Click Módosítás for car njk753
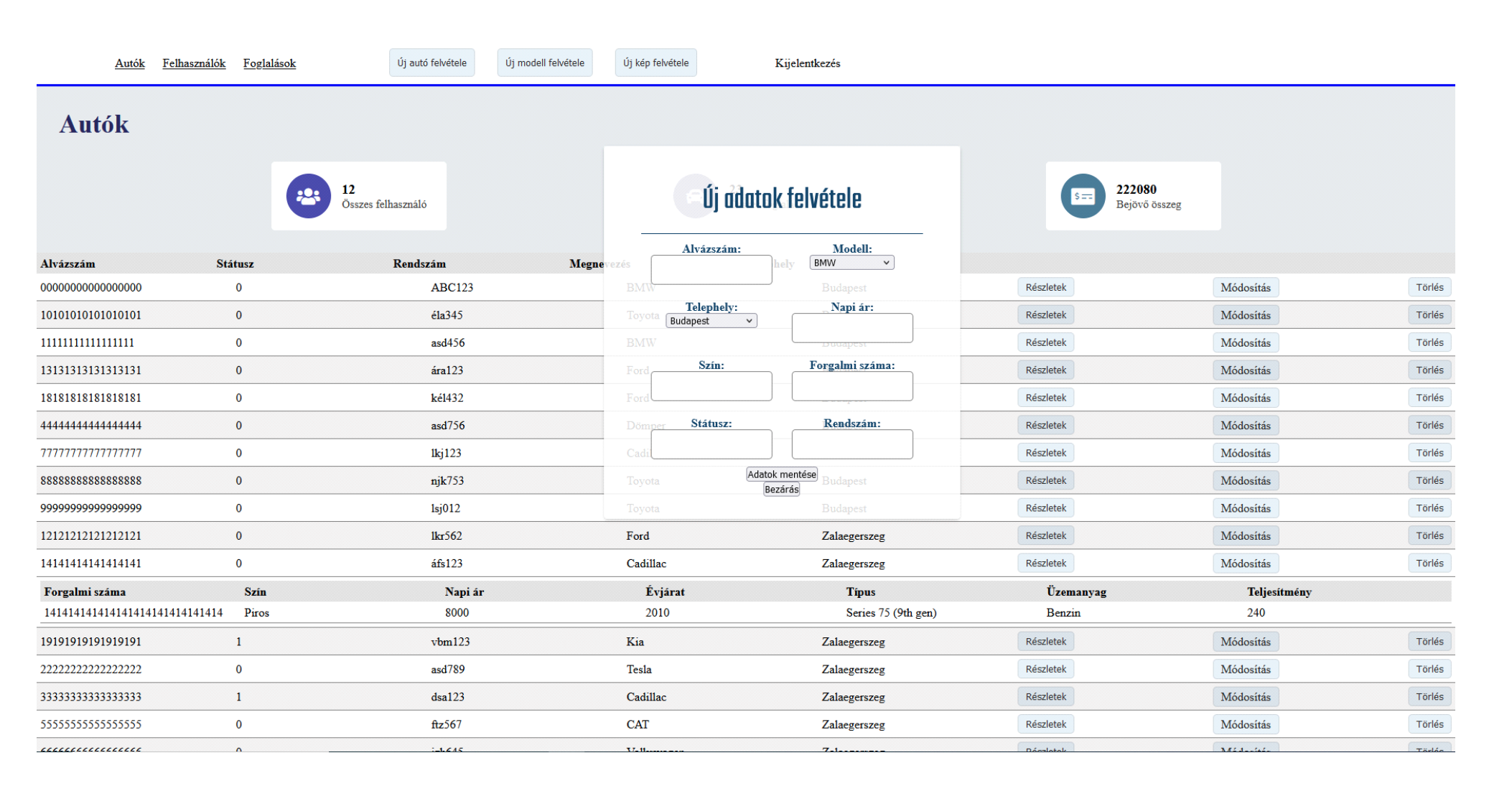 (1246, 481)
